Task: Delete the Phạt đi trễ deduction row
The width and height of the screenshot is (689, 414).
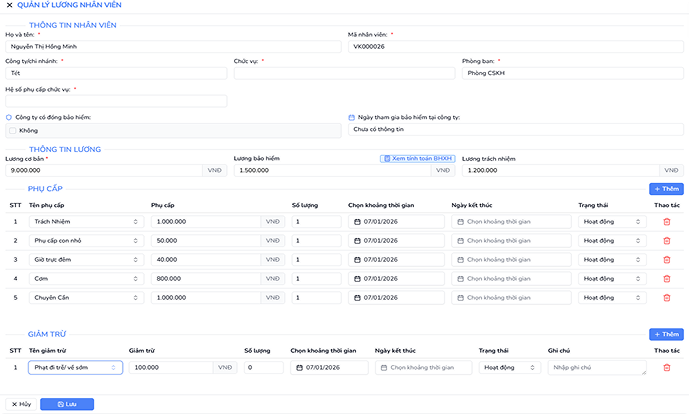Action: [667, 368]
